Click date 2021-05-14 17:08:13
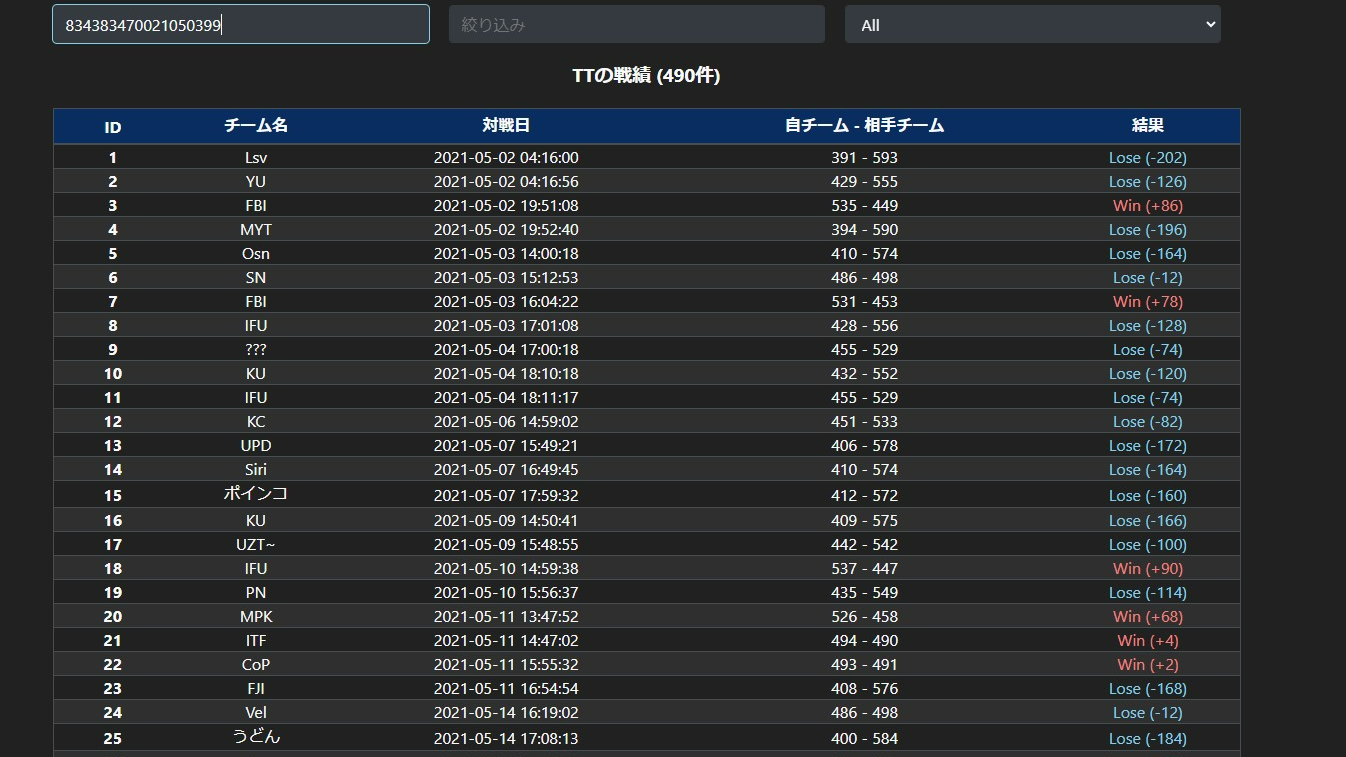 (506, 738)
